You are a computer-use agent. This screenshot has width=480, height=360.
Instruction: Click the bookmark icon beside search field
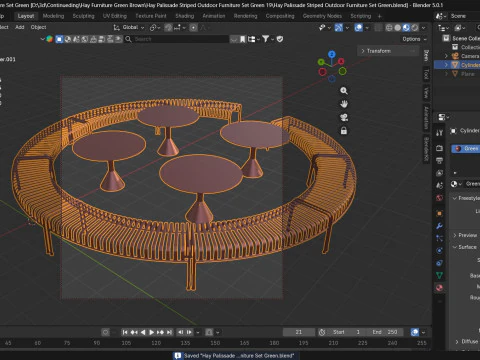(243, 39)
